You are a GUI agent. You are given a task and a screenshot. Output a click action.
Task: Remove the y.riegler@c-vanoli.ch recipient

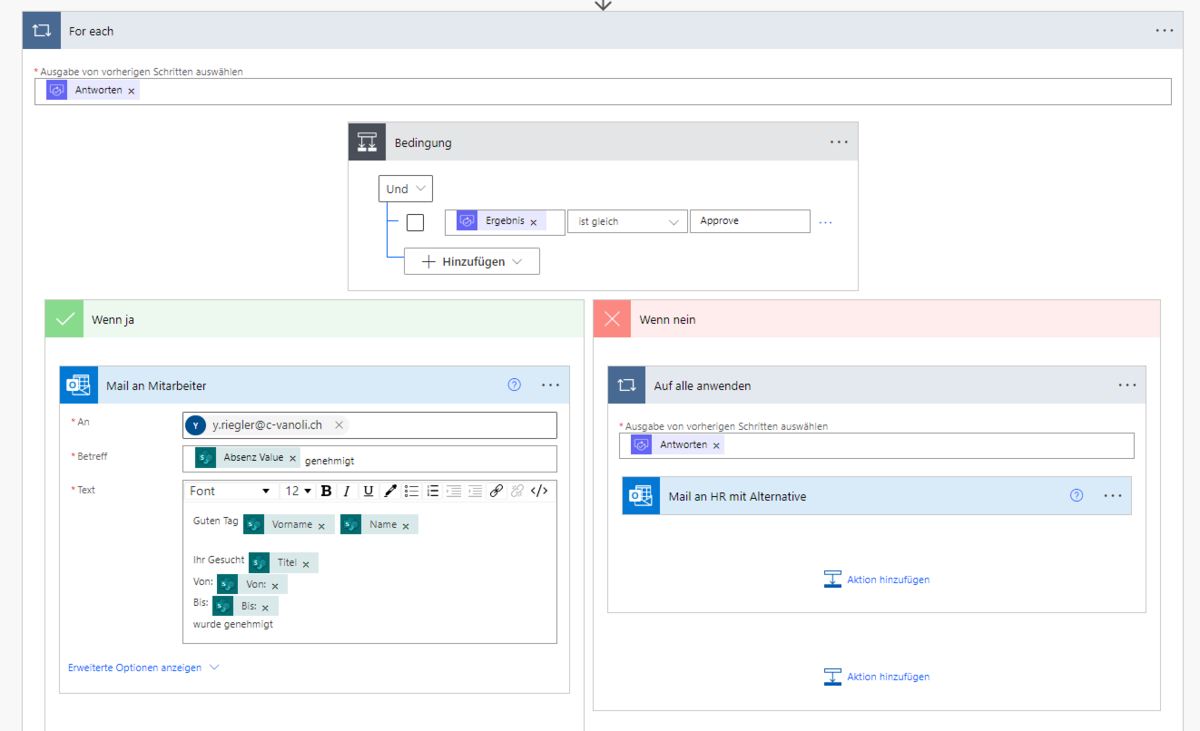[x=339, y=425]
